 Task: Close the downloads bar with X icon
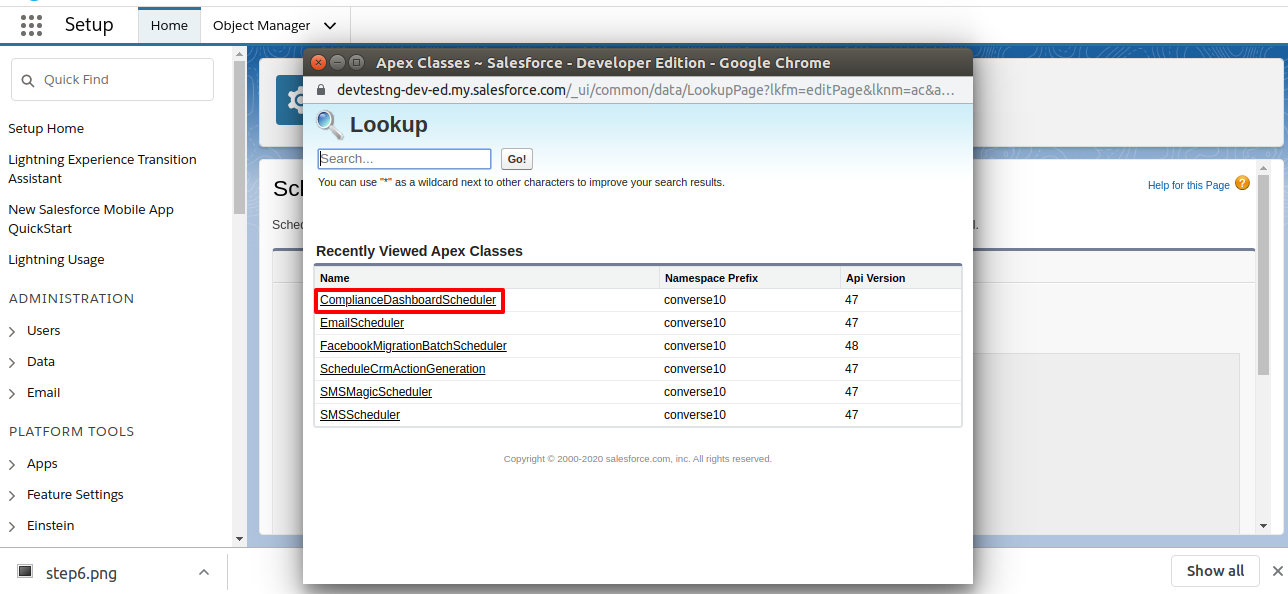coord(1277,571)
